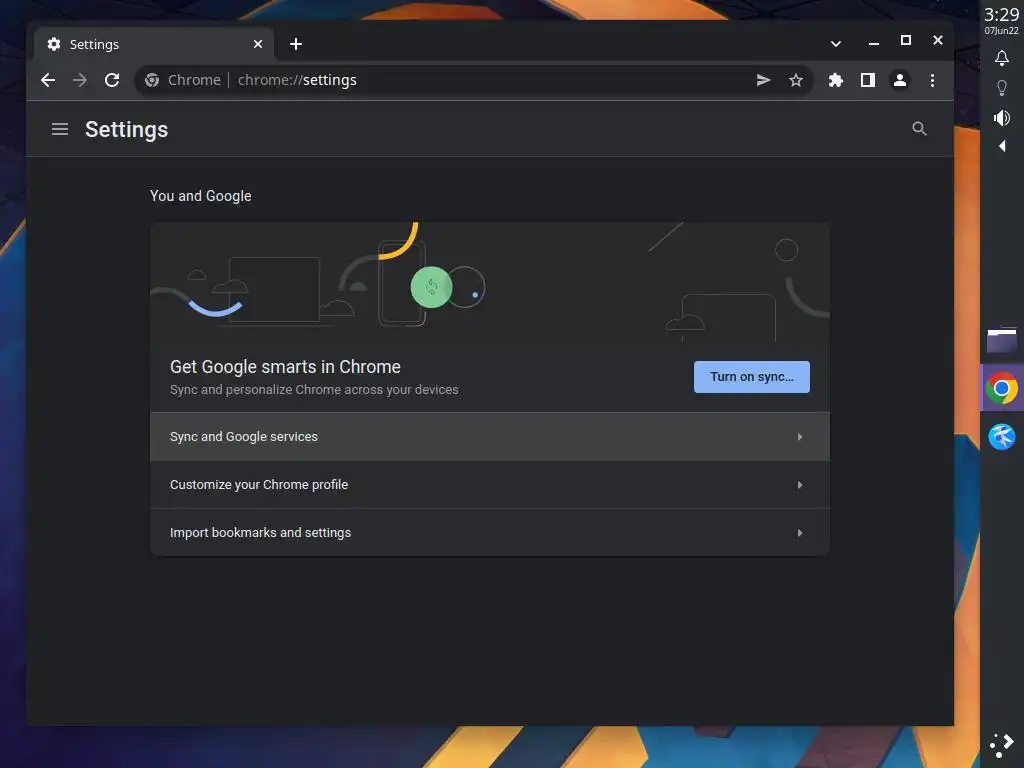Click the 'You and Google' heading

point(200,196)
